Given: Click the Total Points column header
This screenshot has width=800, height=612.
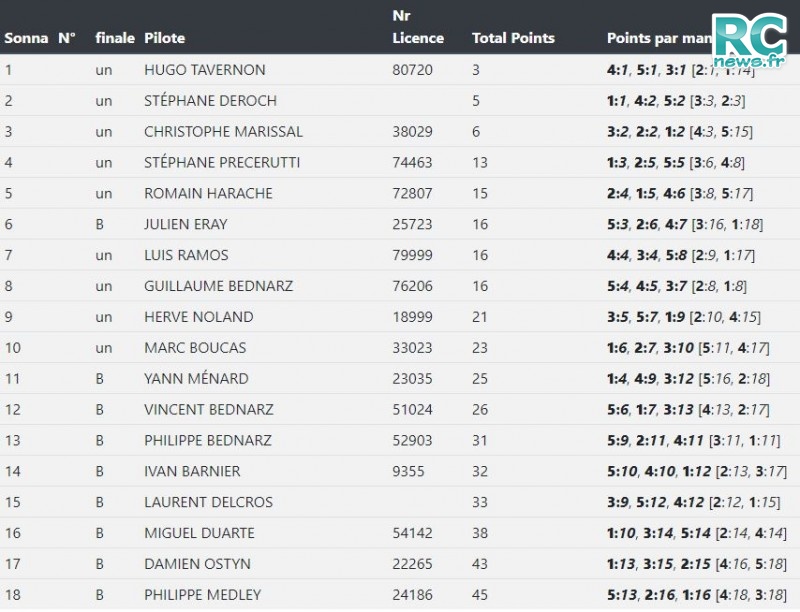Looking at the screenshot, I should click(513, 38).
